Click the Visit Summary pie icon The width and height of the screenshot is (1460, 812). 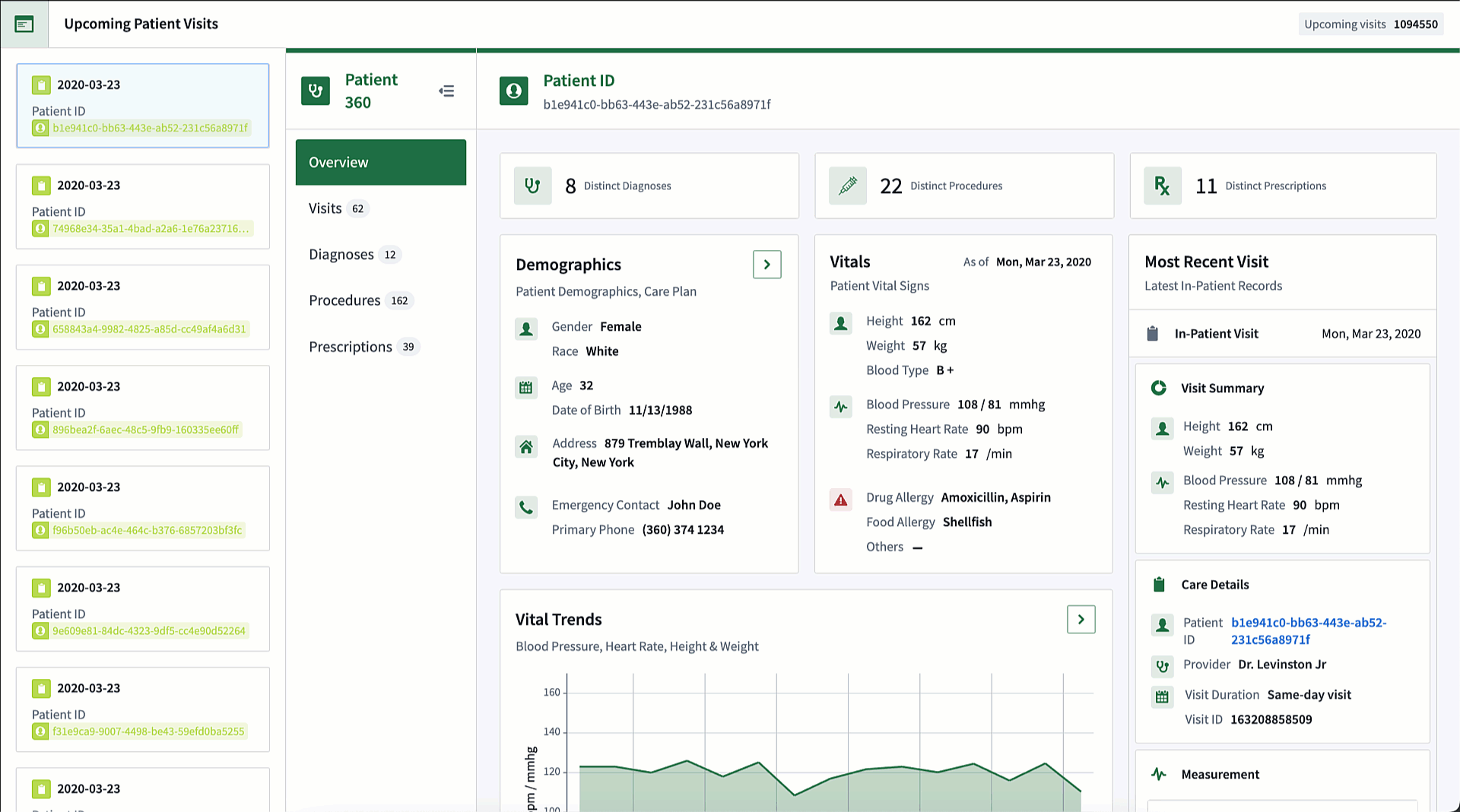pos(1159,388)
